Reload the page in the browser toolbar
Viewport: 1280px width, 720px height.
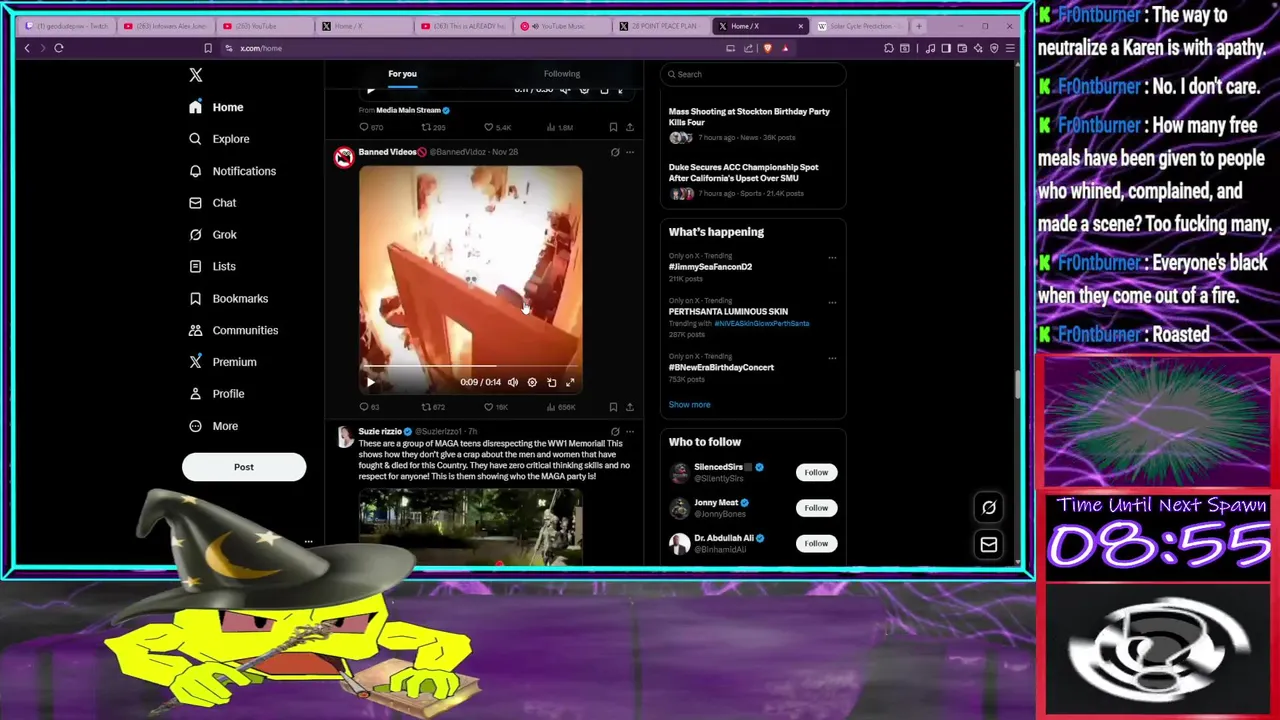pos(59,48)
